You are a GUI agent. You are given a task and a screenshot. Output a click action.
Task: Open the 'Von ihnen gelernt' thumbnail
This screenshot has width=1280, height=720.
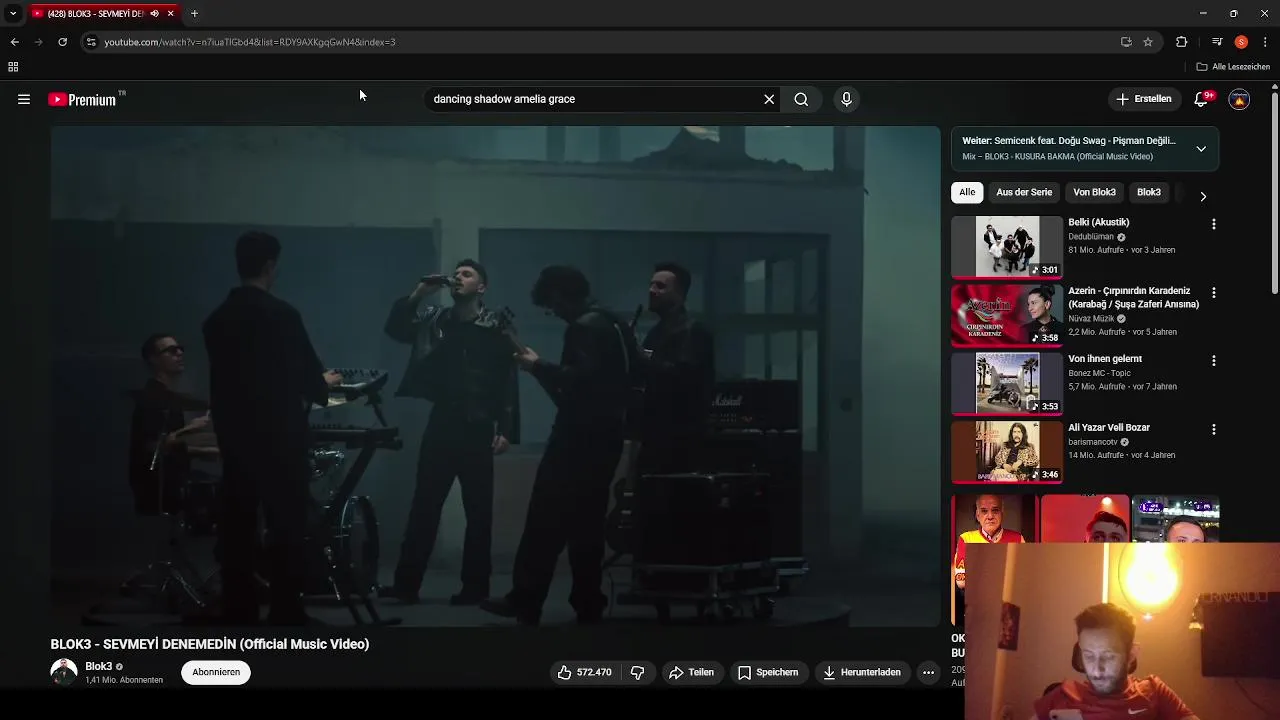(x=1007, y=383)
